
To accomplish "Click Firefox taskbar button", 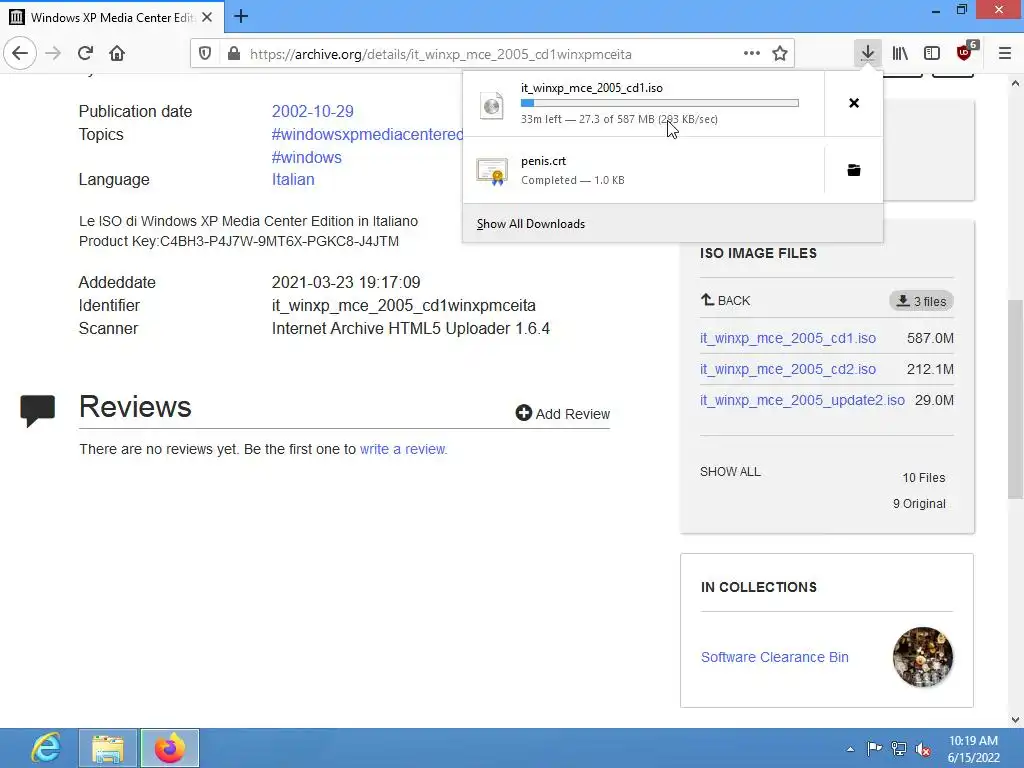I will 170,748.
